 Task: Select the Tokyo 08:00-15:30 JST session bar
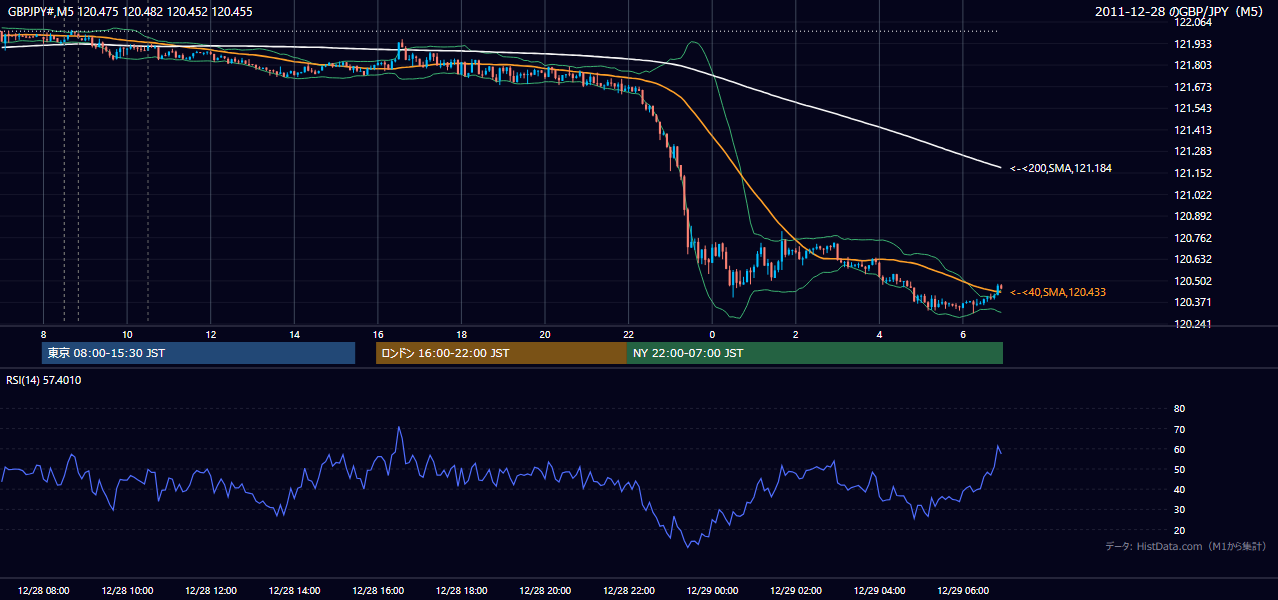point(199,353)
